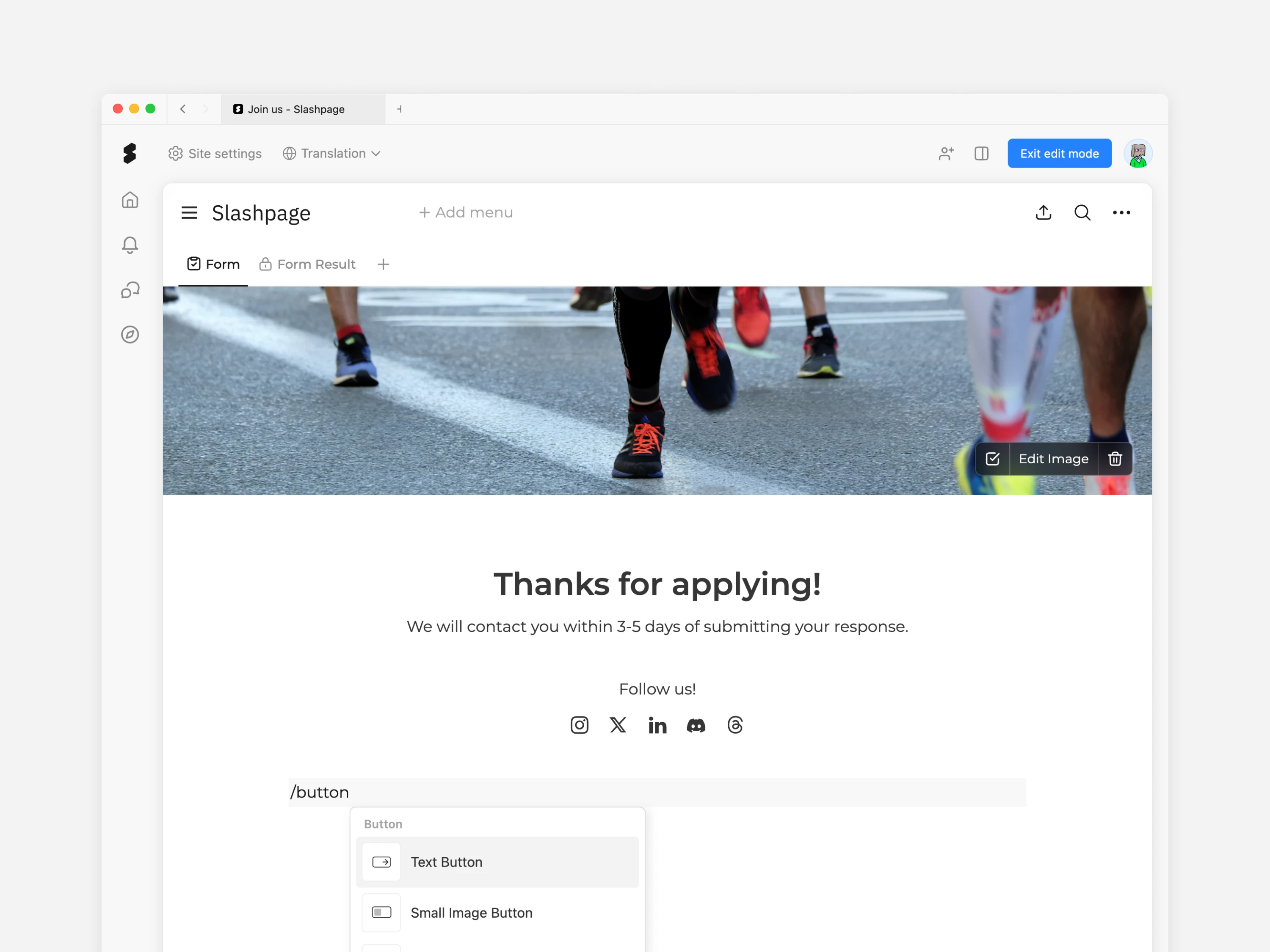Click the /button input line

pyautogui.click(x=657, y=792)
